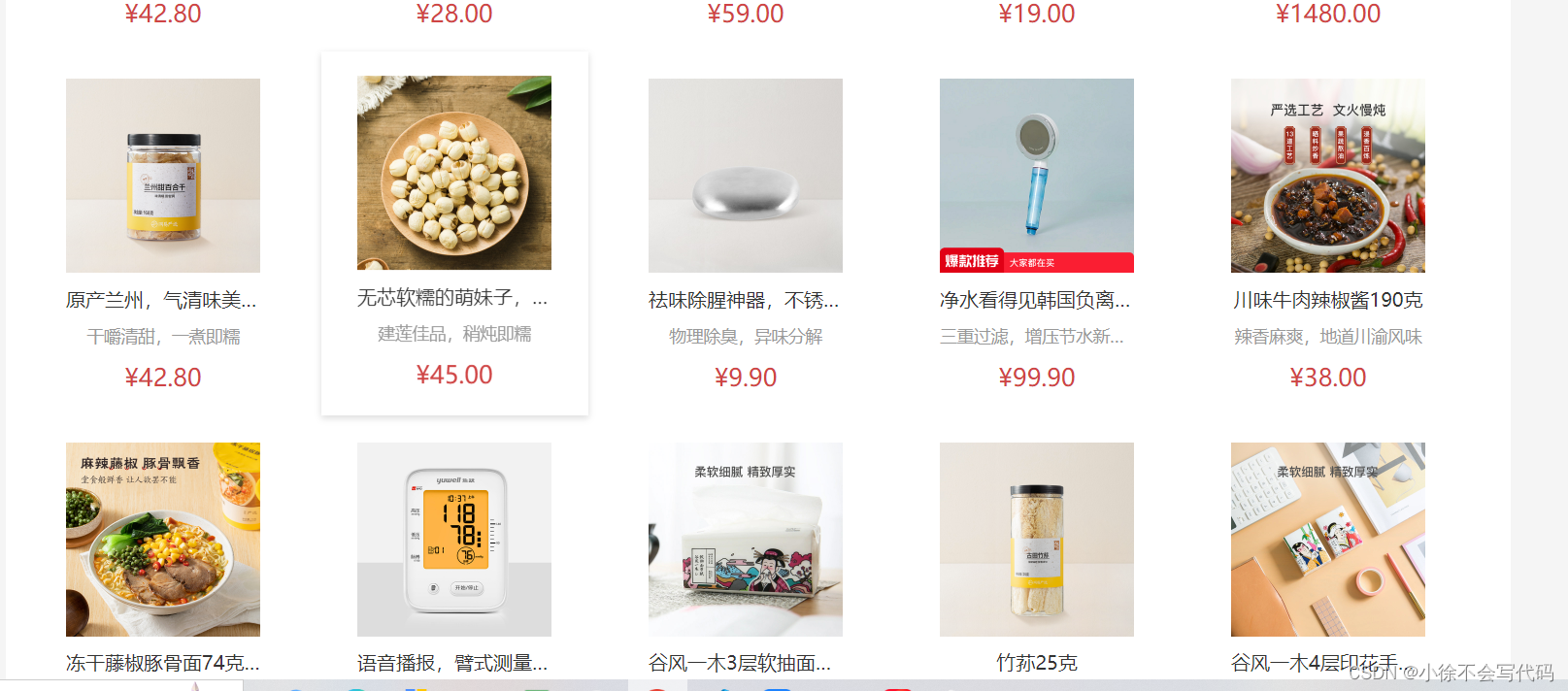Click the title 净水看得见韩国负离
The height and width of the screenshot is (691, 1568).
tap(1035, 300)
